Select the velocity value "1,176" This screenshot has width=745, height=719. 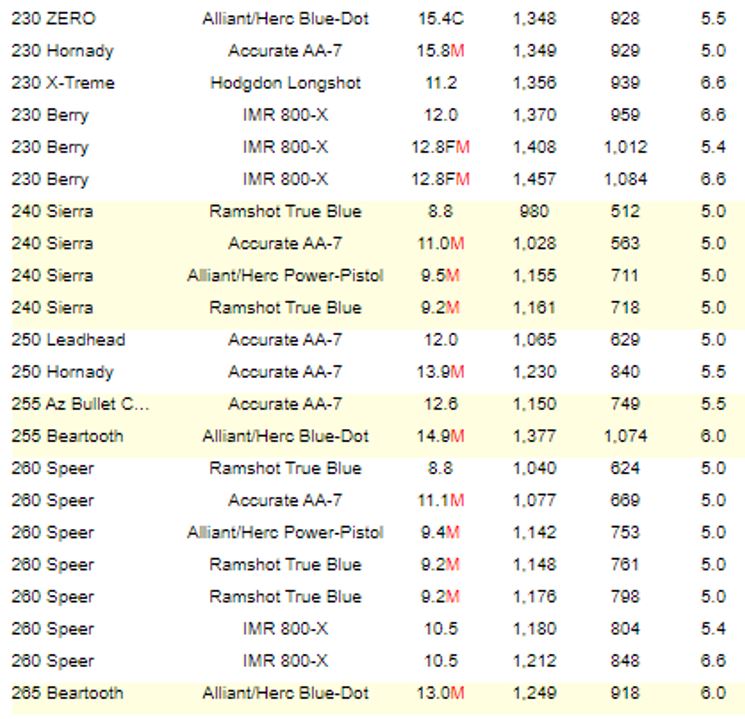(534, 596)
